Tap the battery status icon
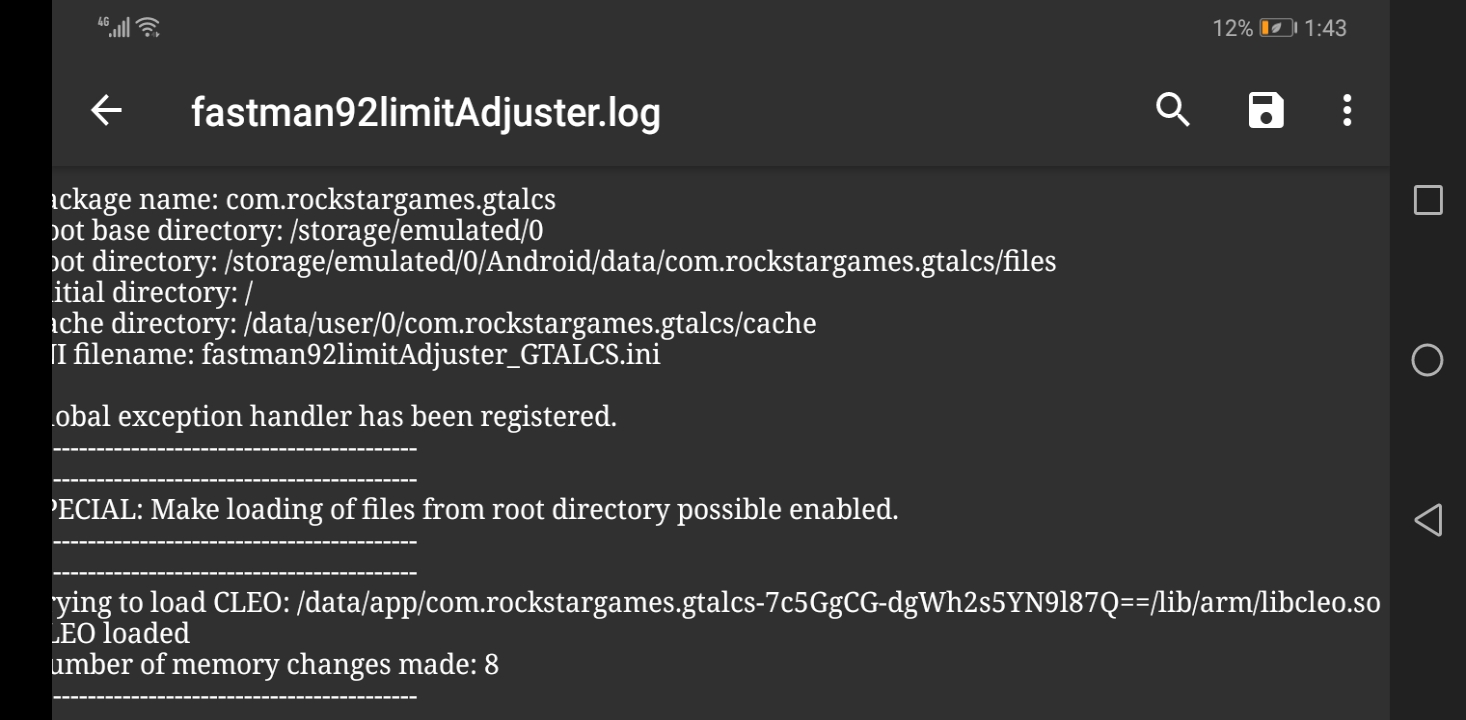 point(1277,28)
